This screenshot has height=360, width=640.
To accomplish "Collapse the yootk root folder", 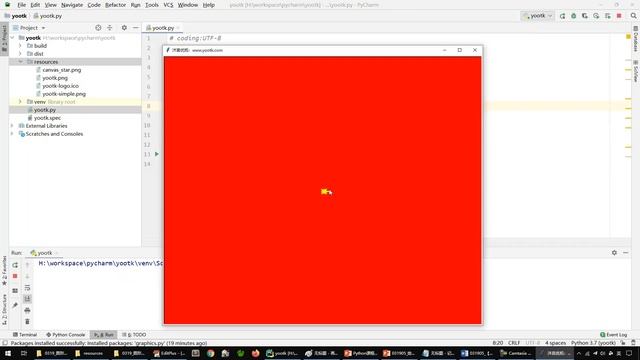I will point(12,38).
